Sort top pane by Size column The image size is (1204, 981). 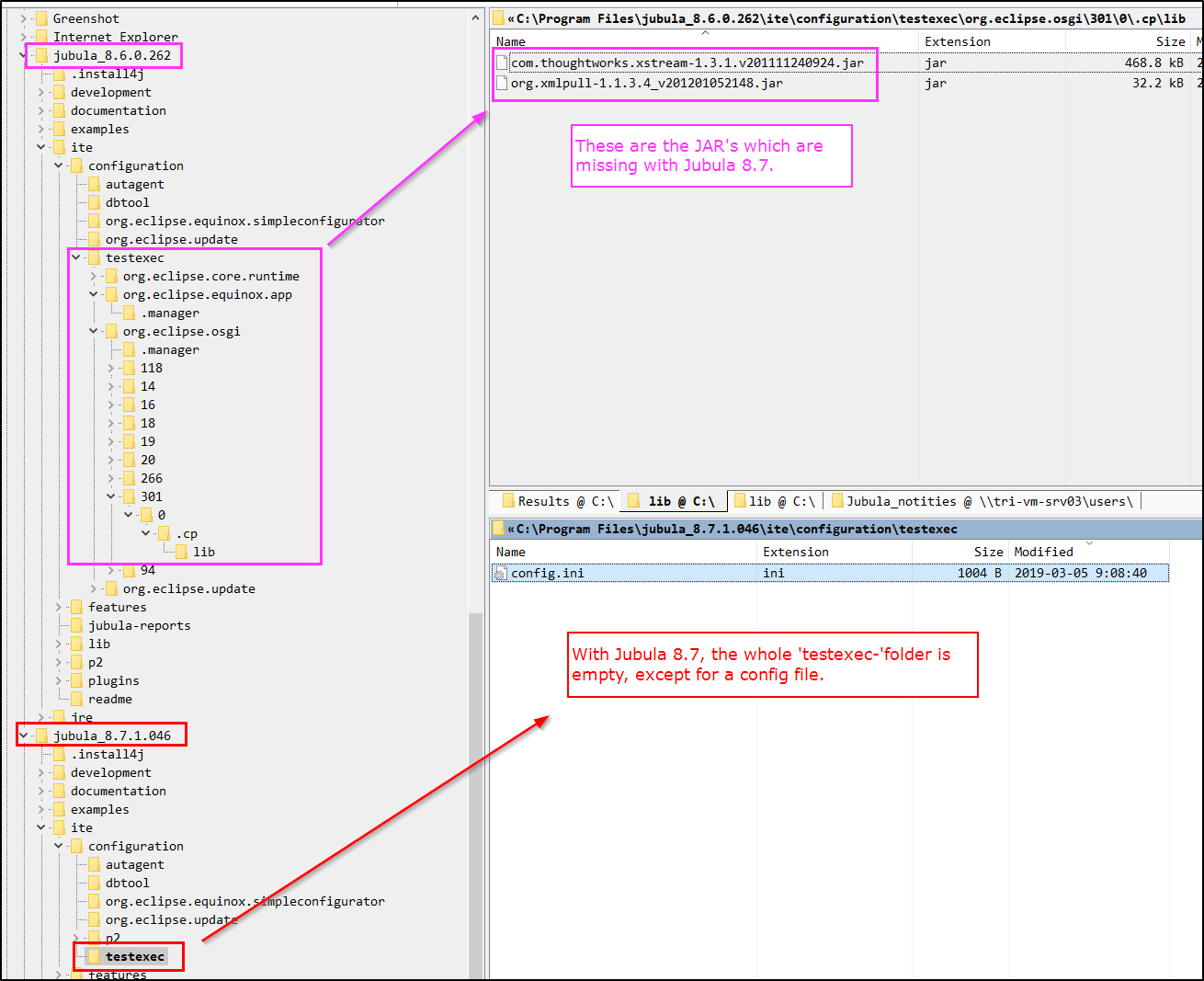click(1129, 41)
